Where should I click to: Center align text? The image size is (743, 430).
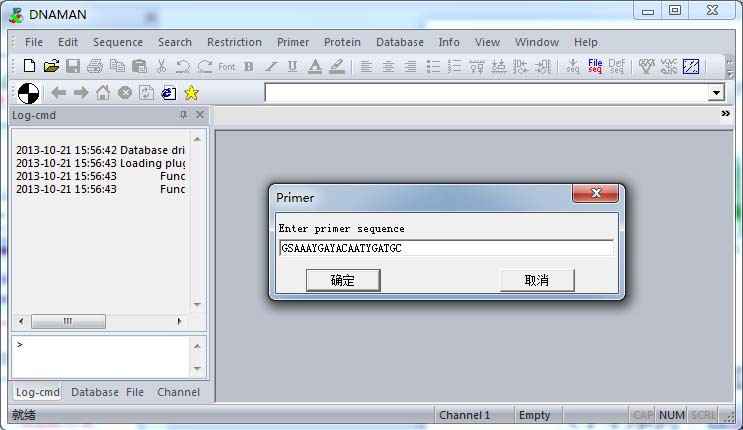(388, 66)
